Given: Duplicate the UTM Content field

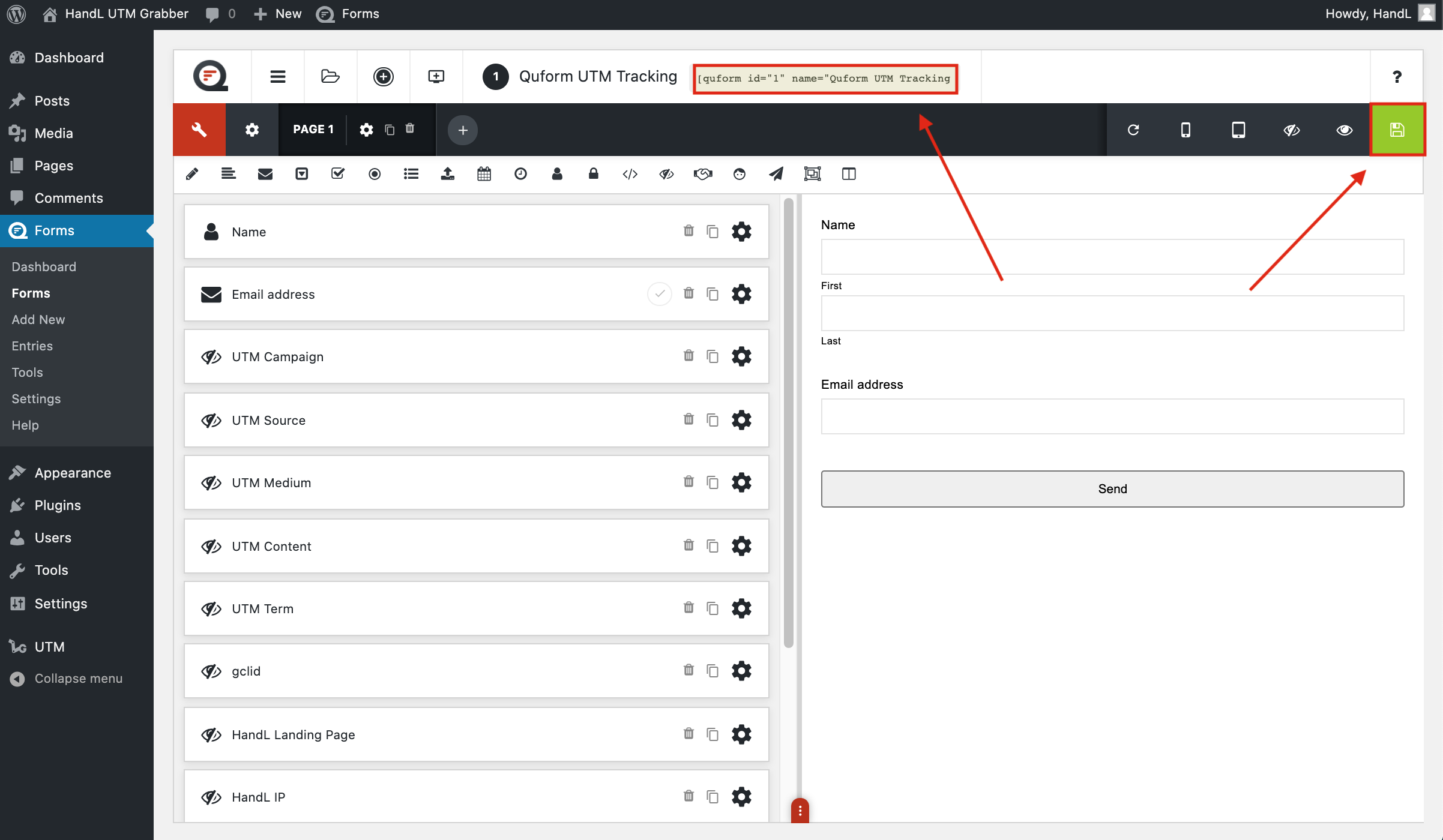Looking at the screenshot, I should (712, 546).
